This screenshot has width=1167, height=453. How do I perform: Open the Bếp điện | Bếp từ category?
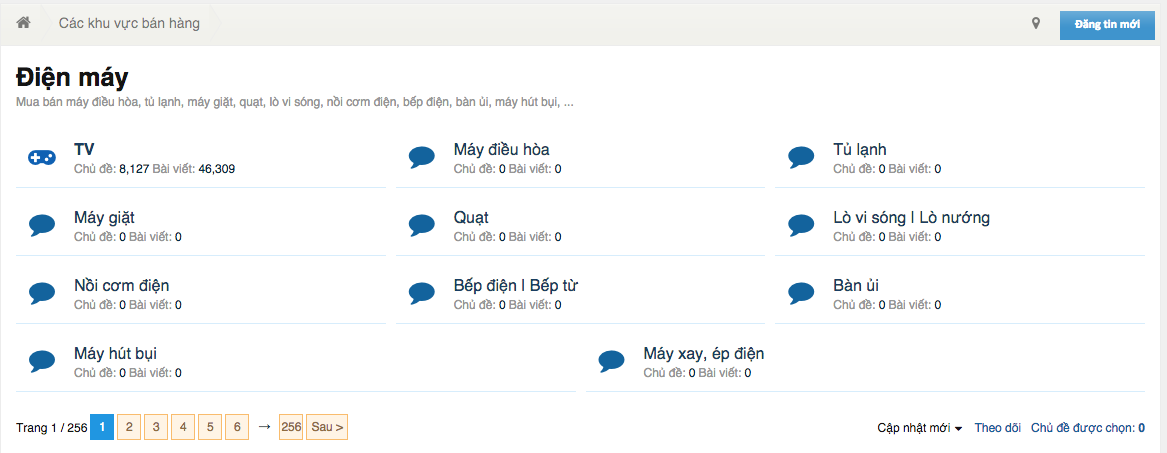(x=516, y=286)
